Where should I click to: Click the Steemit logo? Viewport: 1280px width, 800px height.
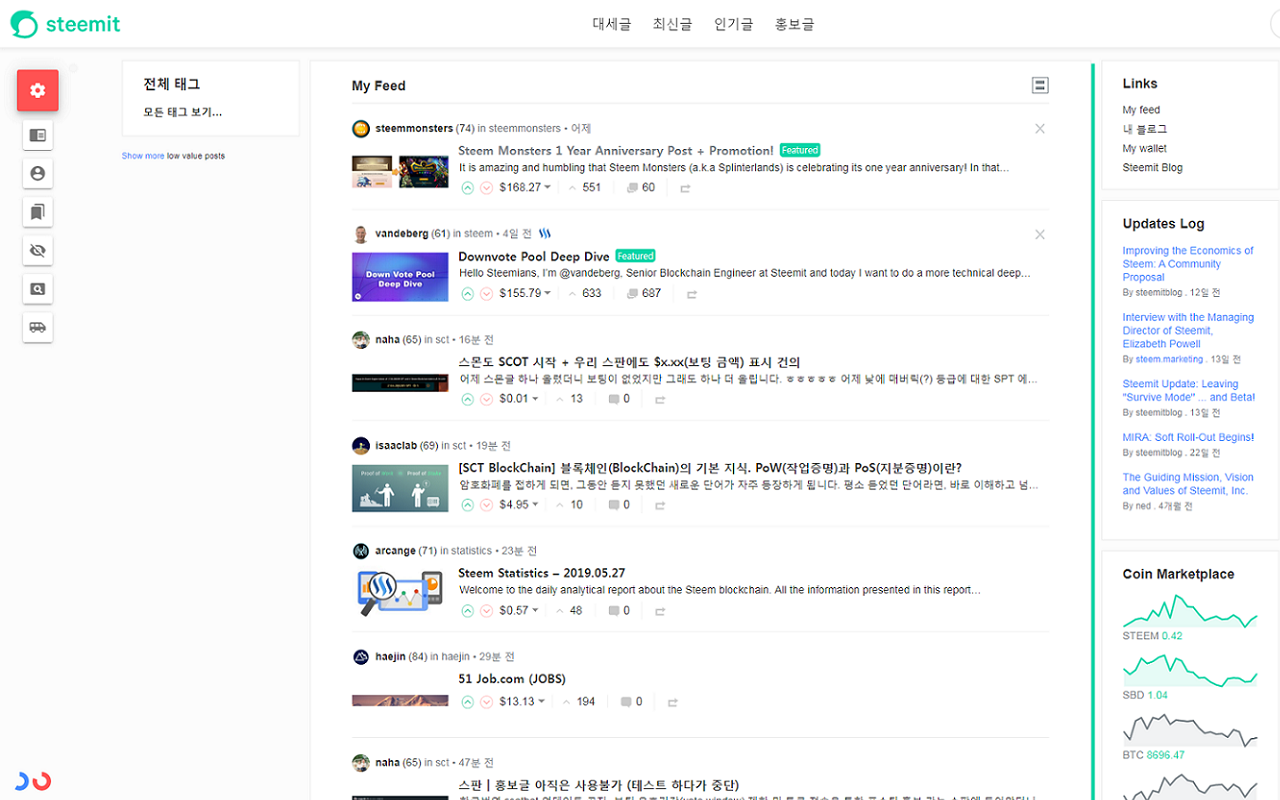(66, 24)
